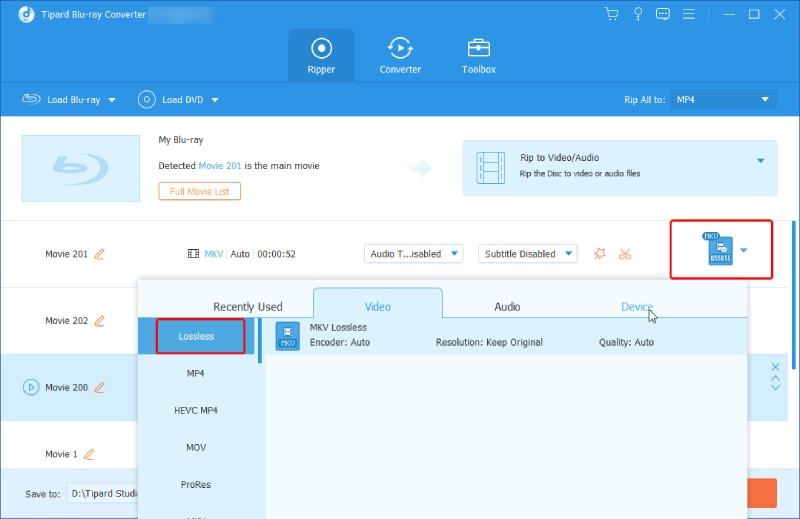This screenshot has width=800, height=519.
Task: Click the MKV format label of Movie 201
Action: 214,254
